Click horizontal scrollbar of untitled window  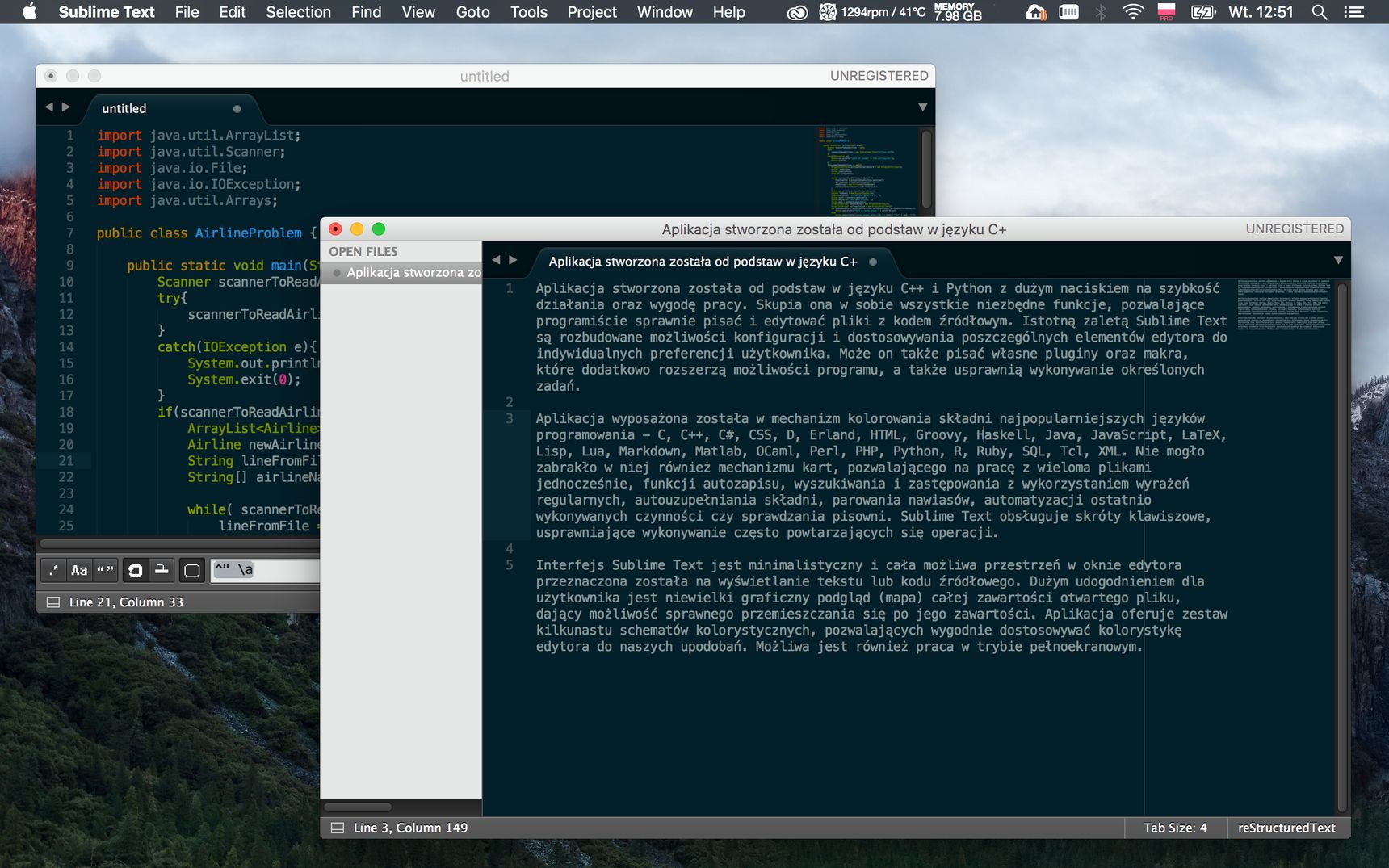click(179, 543)
